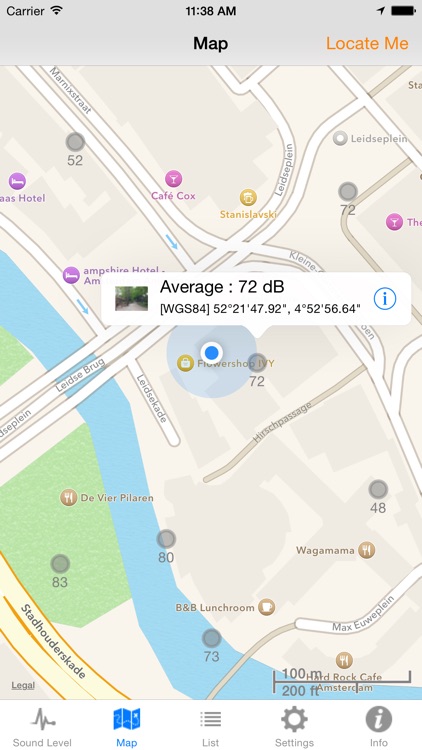Tap the De Vier Pilaren restaurant icon
Viewport: 422px width, 750px height.
coord(68,497)
